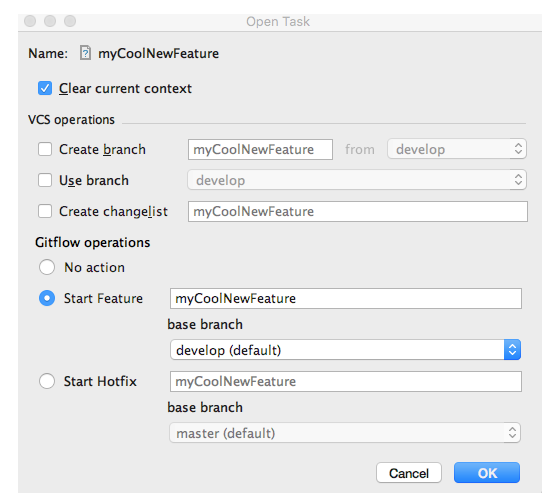Focus the Create changelist name field
Viewport: 551px width, 502px height.
[358, 211]
